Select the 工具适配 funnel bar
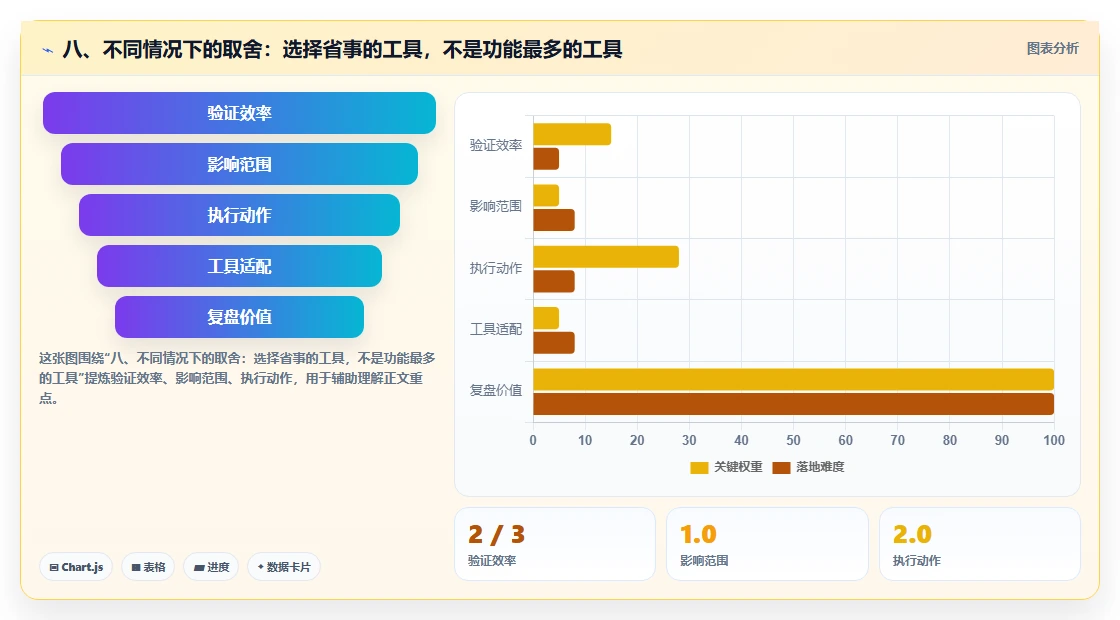The height and width of the screenshot is (620, 1120). [x=239, y=266]
